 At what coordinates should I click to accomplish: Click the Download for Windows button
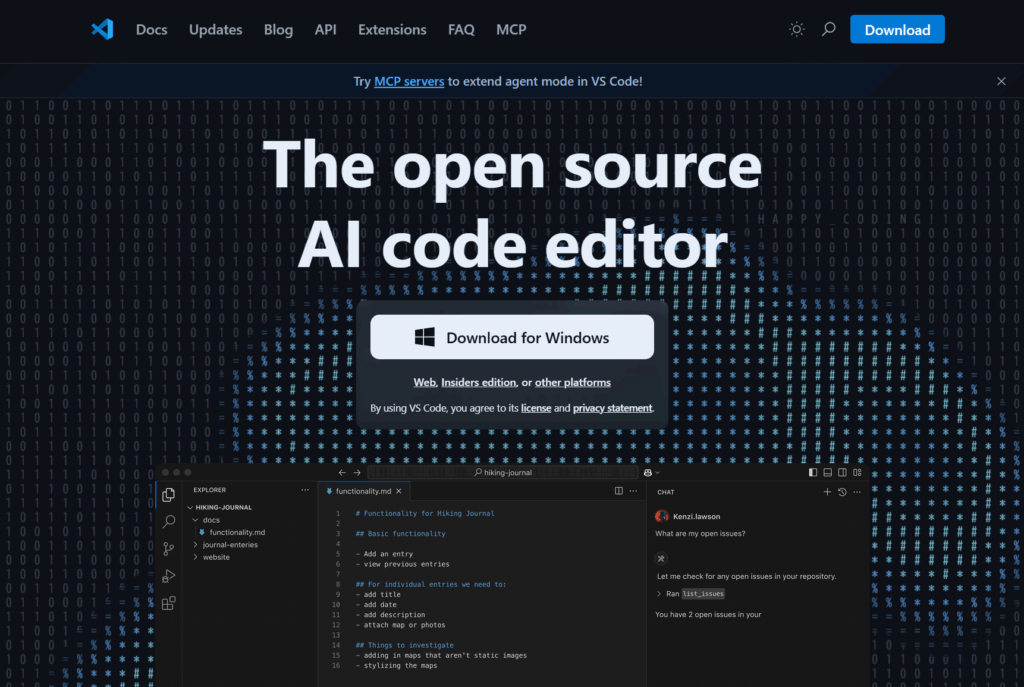[x=512, y=337]
